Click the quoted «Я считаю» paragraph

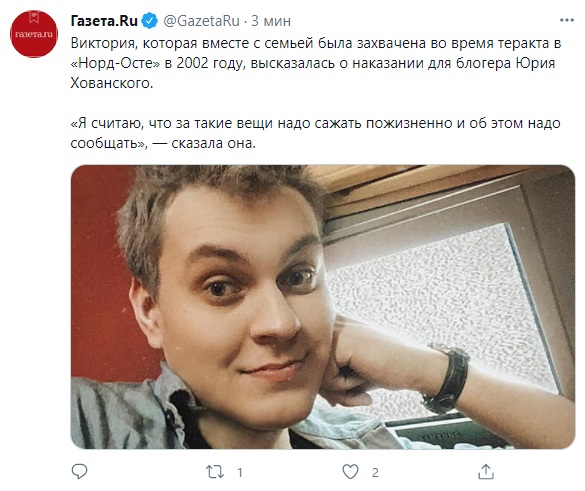coord(316,133)
